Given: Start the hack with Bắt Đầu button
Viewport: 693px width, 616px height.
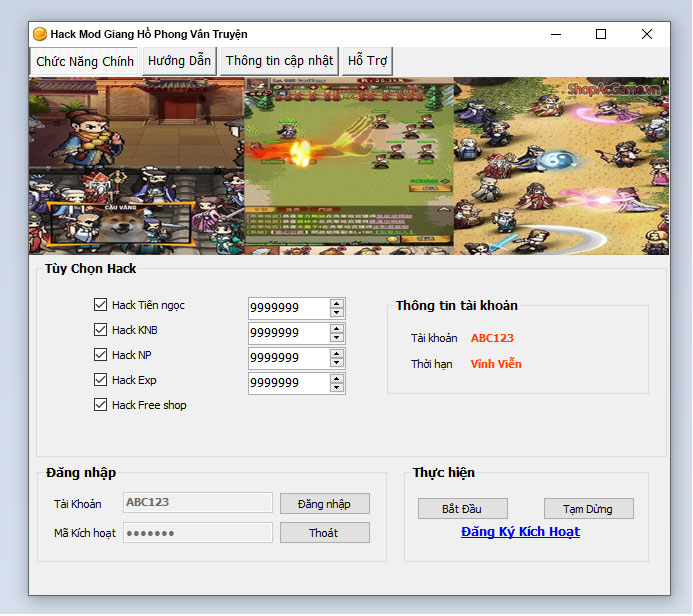Looking at the screenshot, I should pos(463,509).
